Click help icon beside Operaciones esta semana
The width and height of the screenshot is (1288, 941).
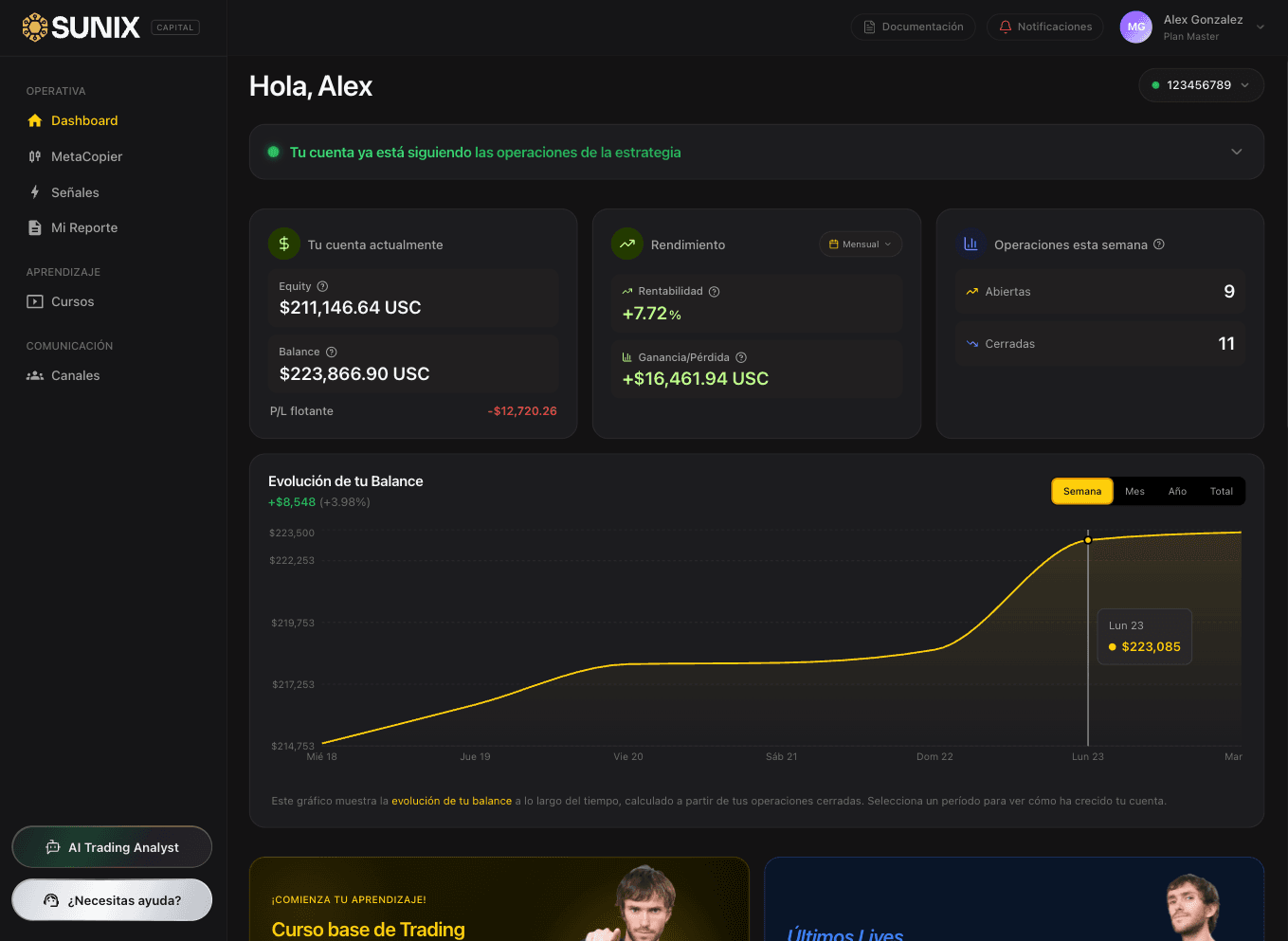coord(1159,244)
